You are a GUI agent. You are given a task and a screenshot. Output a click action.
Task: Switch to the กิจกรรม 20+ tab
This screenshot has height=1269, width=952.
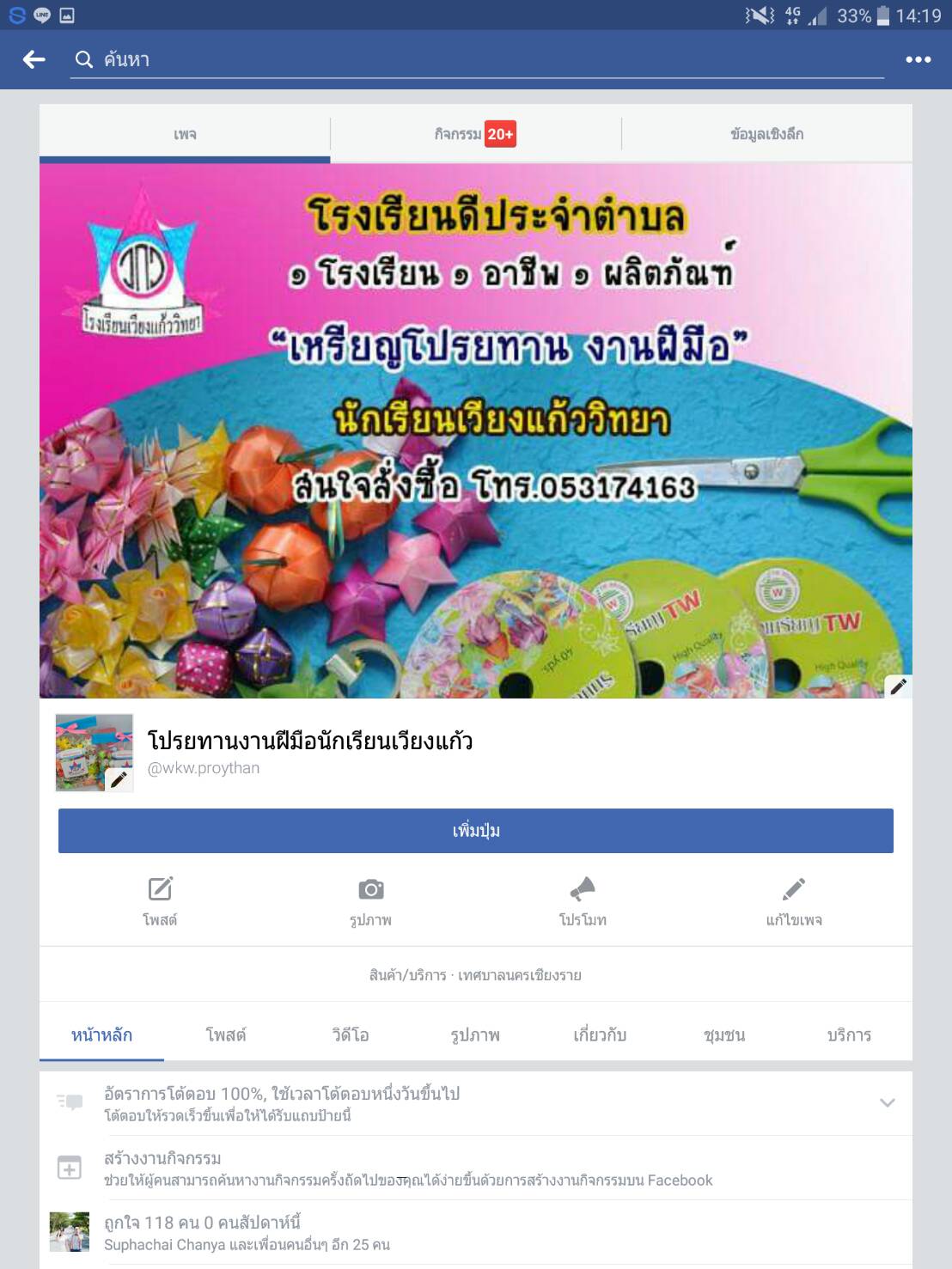(x=475, y=134)
